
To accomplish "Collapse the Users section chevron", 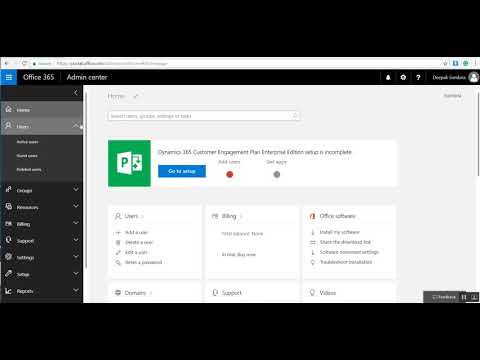I will (x=76, y=125).
